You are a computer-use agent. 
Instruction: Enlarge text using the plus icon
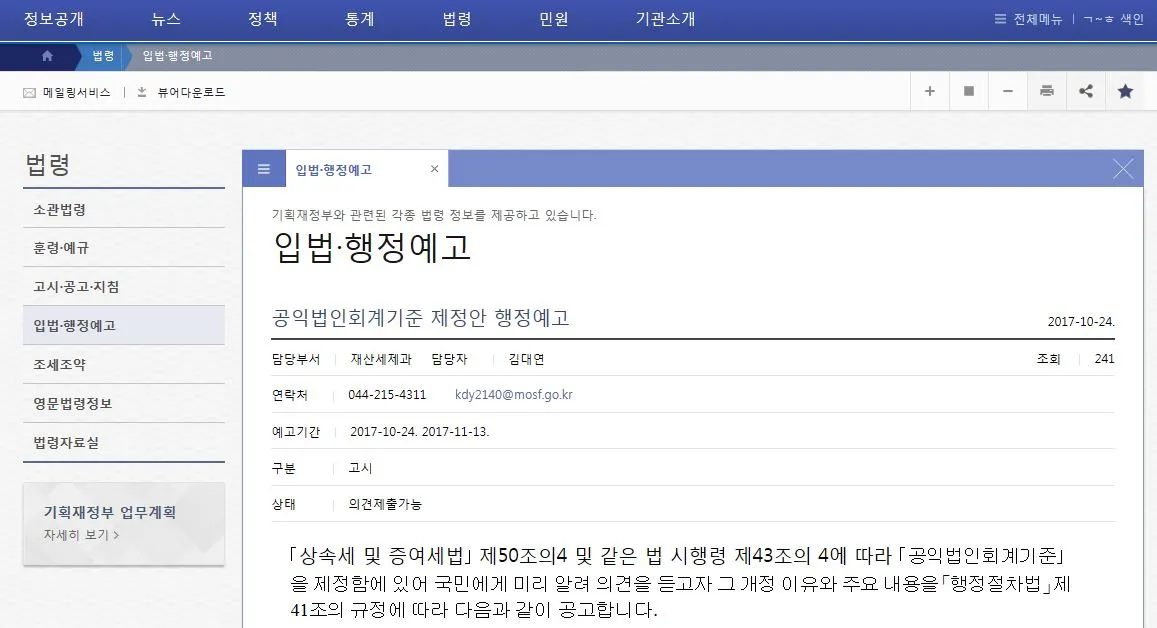[x=929, y=91]
